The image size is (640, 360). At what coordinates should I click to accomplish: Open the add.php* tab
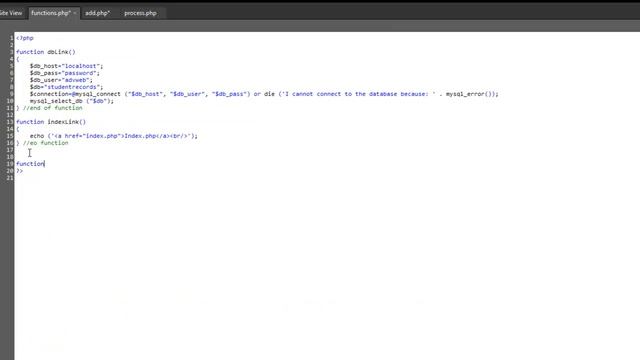coord(97,13)
